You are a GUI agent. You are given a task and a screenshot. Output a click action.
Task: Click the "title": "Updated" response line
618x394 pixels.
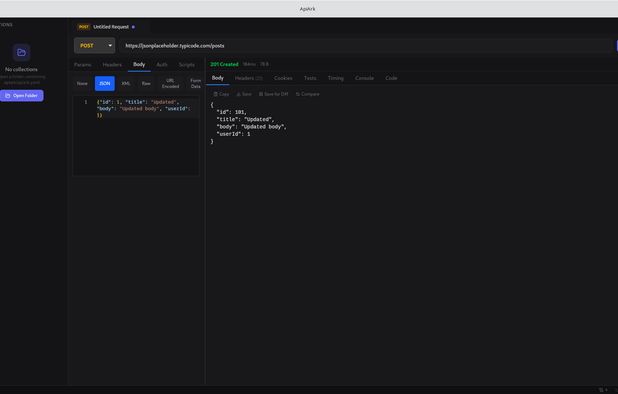[x=245, y=119]
